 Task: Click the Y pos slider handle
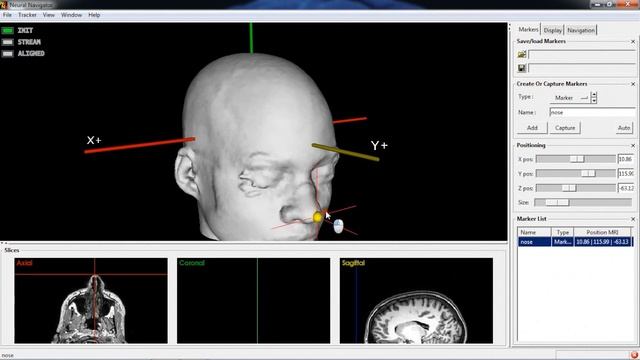588,173
